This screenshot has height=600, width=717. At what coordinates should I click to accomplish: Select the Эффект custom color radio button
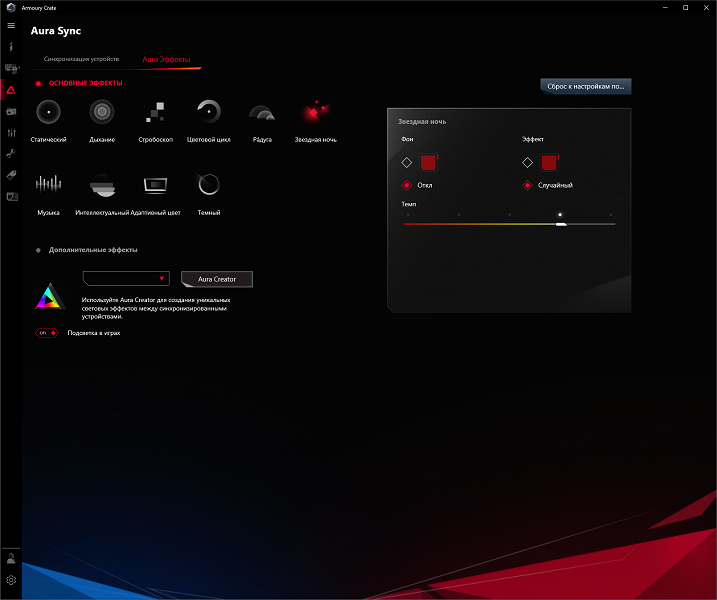click(527, 162)
